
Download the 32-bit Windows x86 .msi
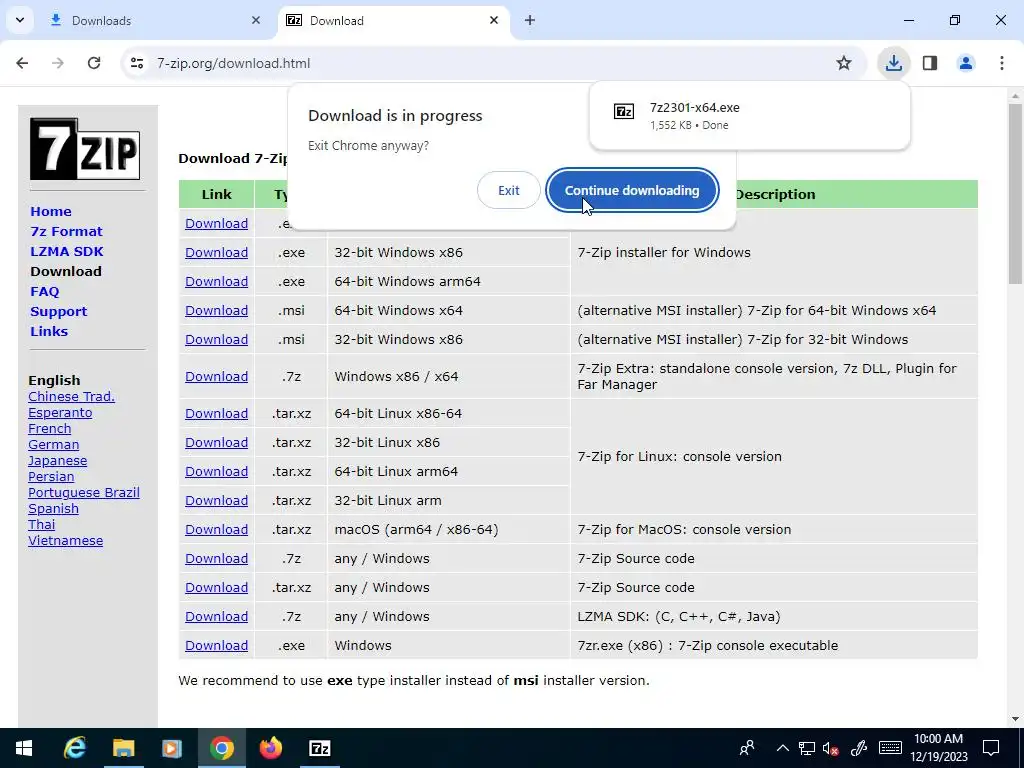pyautogui.click(x=216, y=340)
